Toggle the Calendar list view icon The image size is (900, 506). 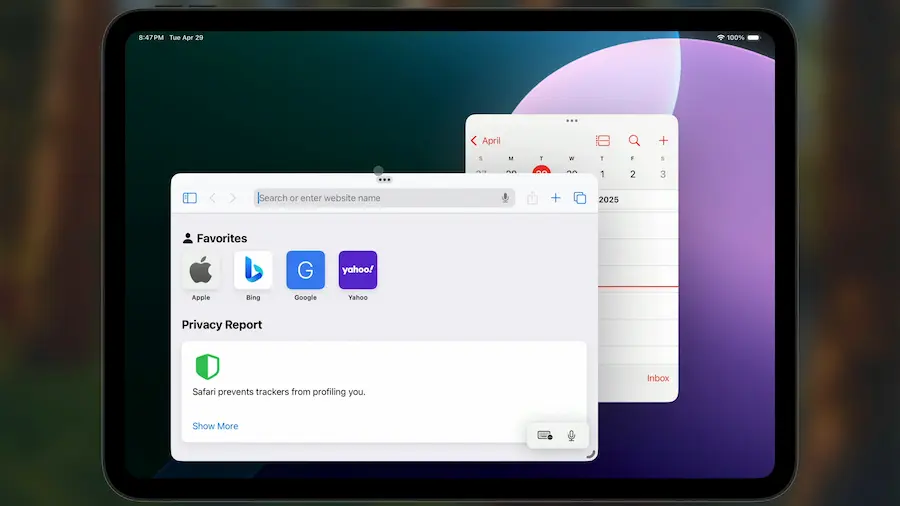[x=603, y=141]
